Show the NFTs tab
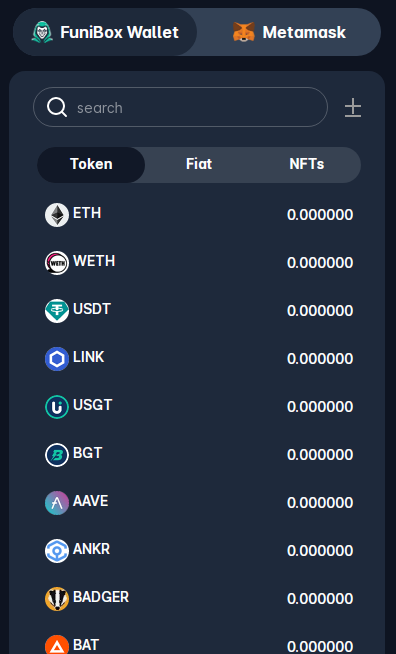 (x=307, y=164)
